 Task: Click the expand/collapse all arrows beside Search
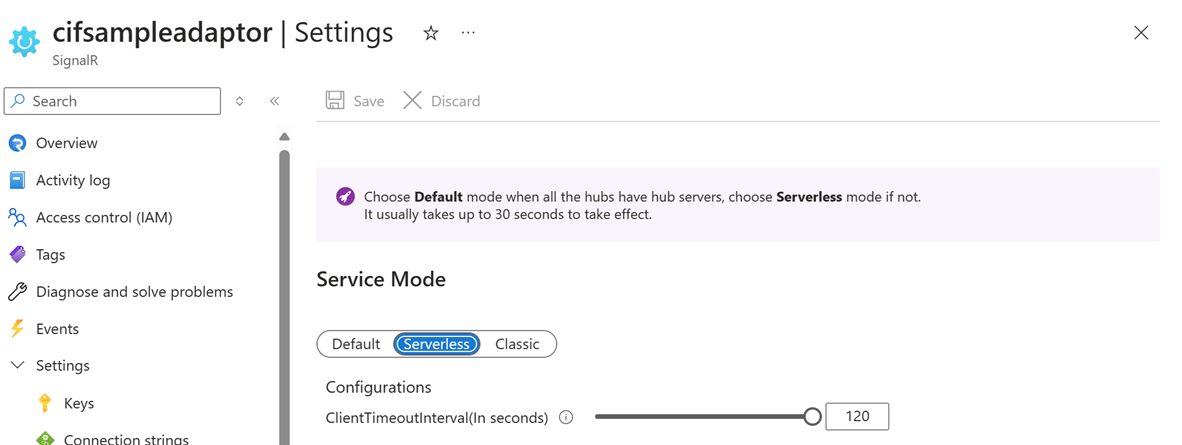tap(240, 101)
